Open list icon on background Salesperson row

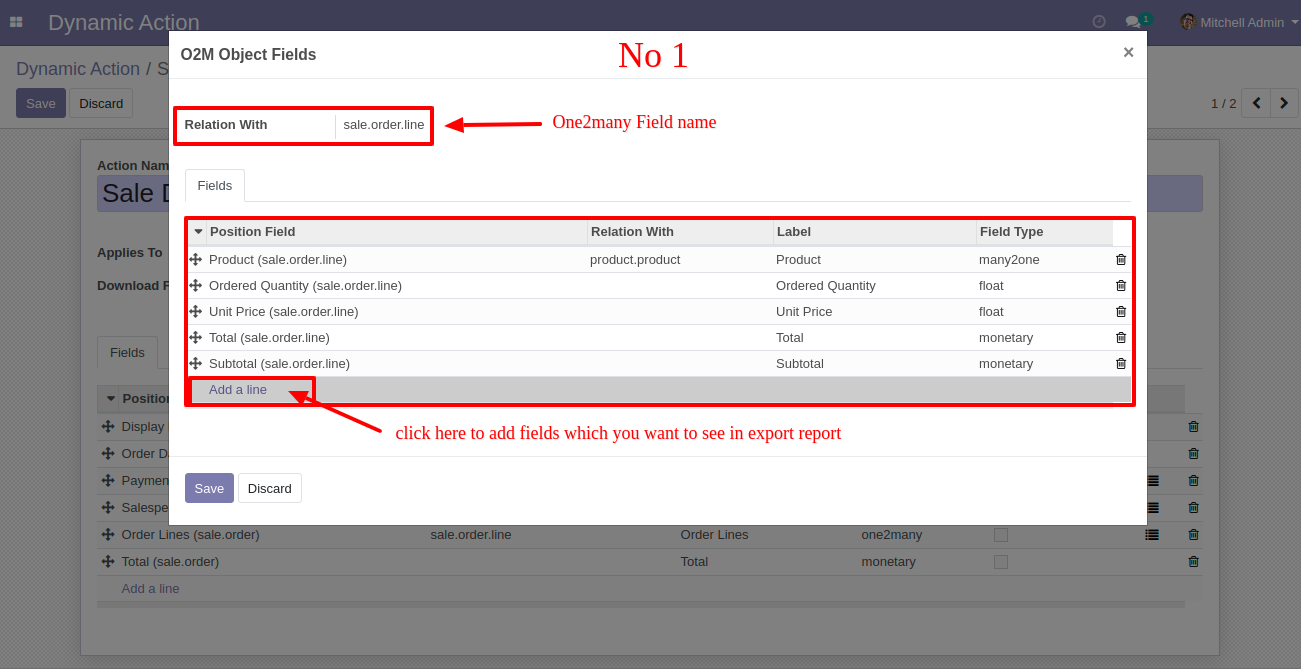click(1152, 508)
